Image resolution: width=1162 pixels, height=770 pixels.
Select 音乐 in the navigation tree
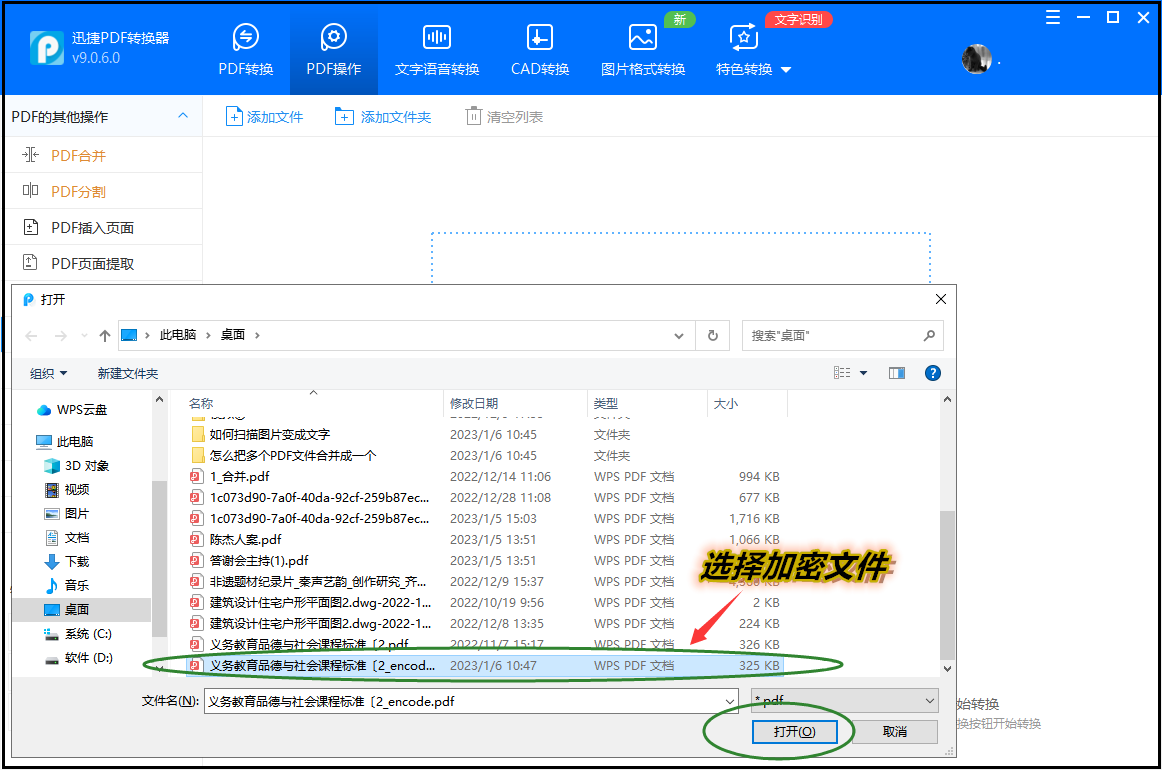67,585
